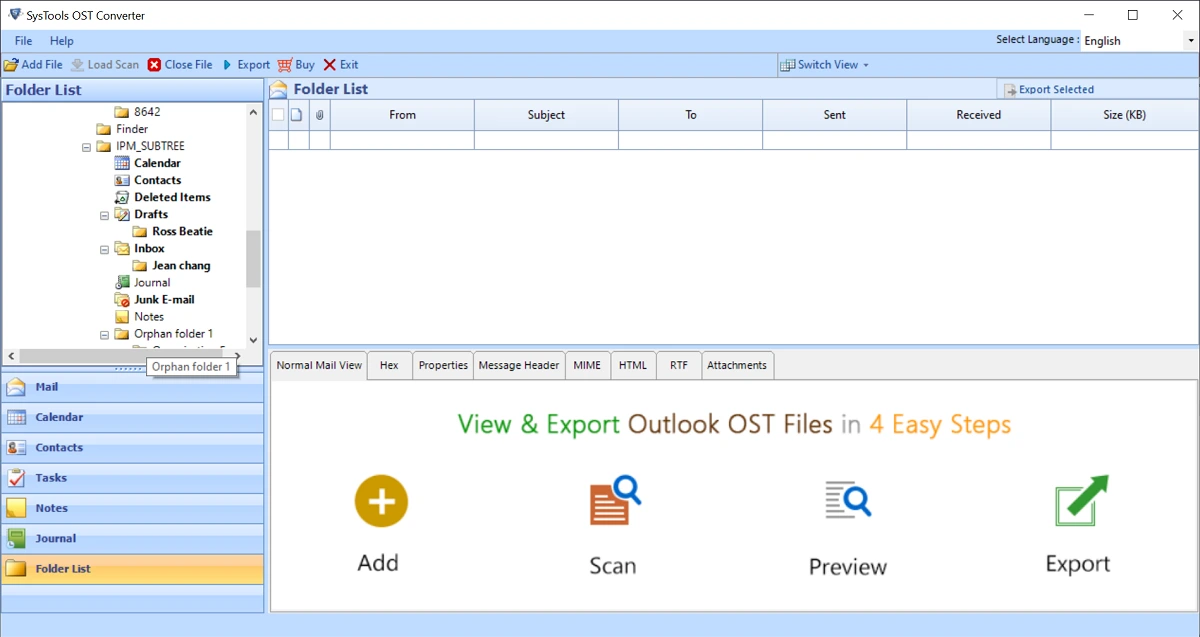Select the Jean chang subfolder
Viewport: 1200px width, 637px height.
tap(181, 266)
